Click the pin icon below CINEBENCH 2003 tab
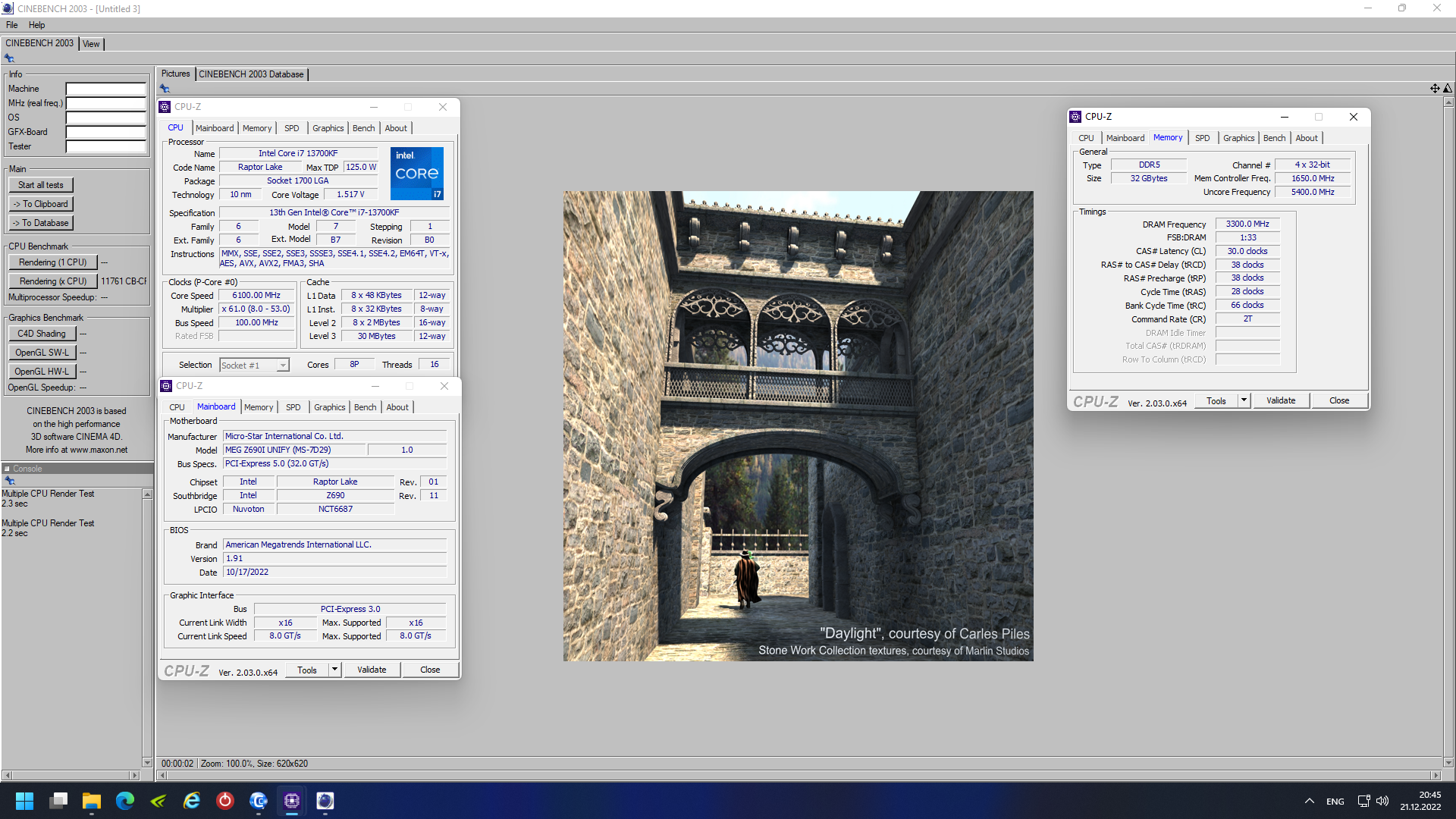The height and width of the screenshot is (819, 1456). [x=9, y=58]
